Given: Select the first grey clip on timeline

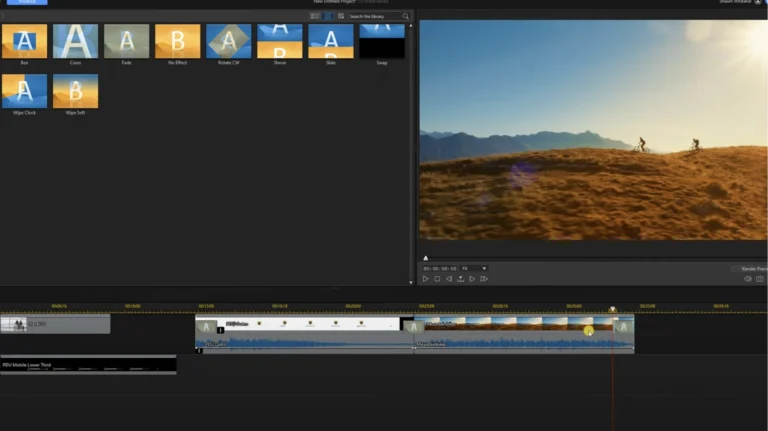Looking at the screenshot, I should tap(55, 324).
